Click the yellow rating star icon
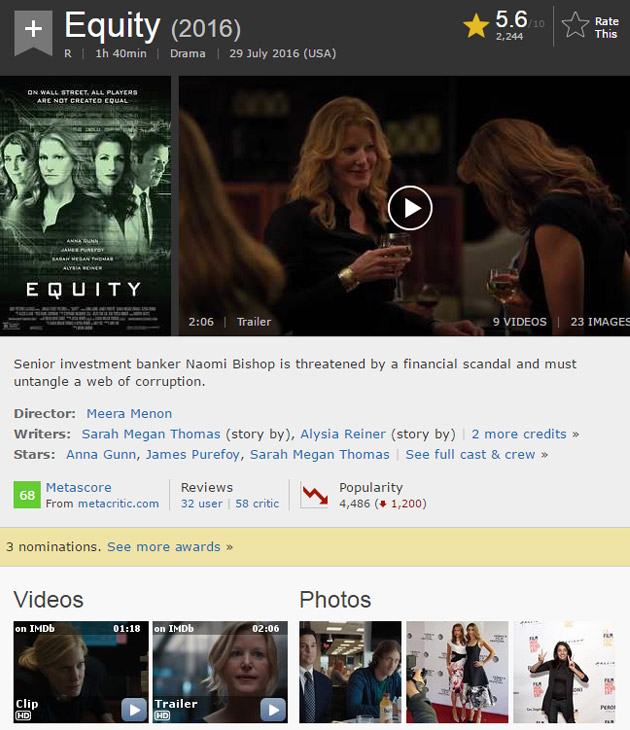The width and height of the screenshot is (630, 730). pyautogui.click(x=475, y=25)
